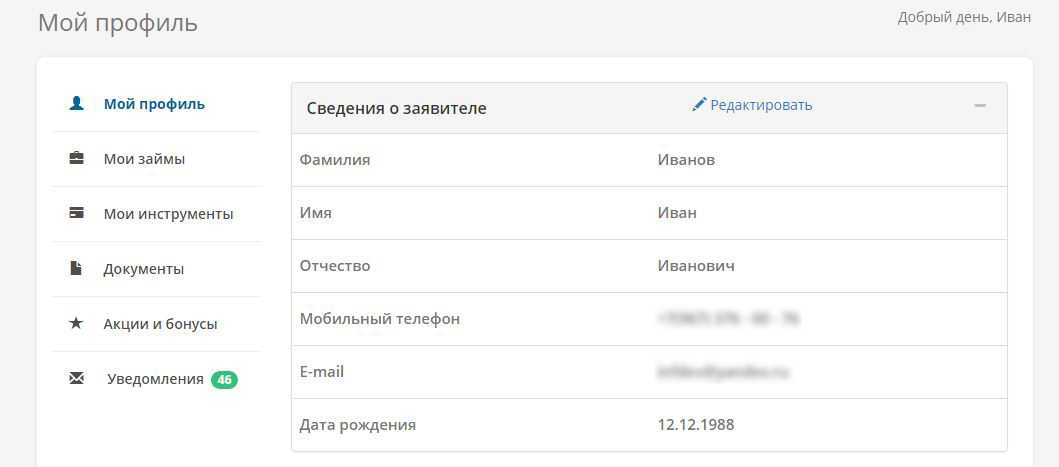The image size is (1059, 467).
Task: Click the card icon for Мои инструменты
Action: click(x=77, y=214)
